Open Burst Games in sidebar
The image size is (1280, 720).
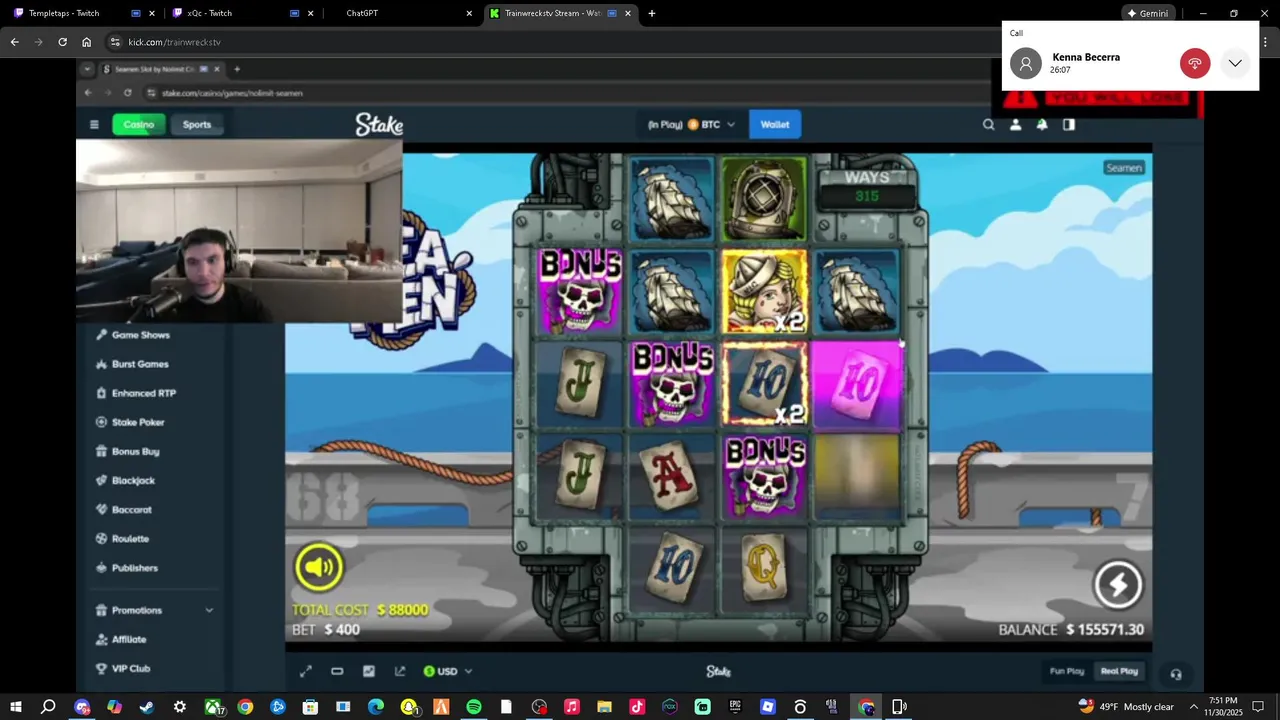[139, 364]
